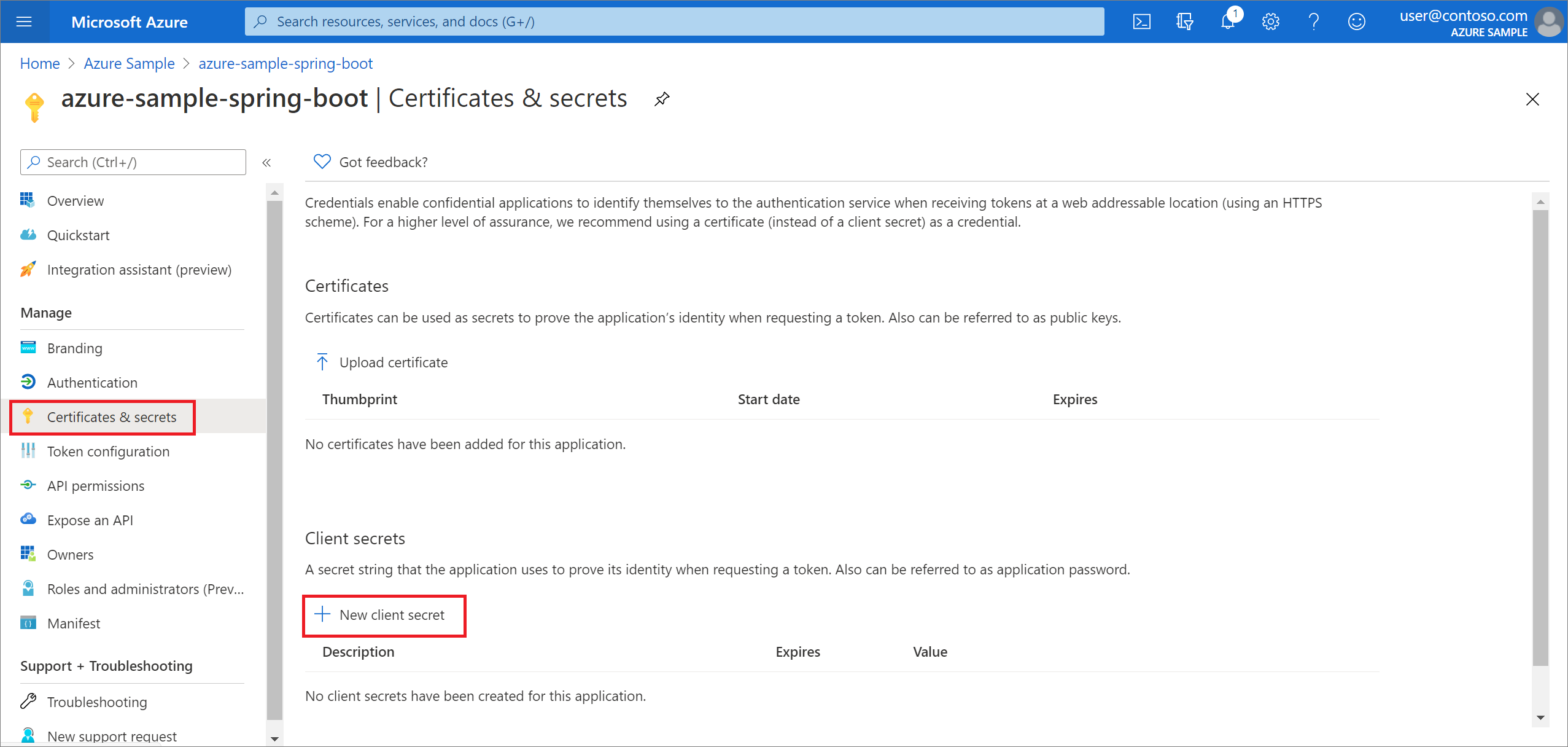Open the portal hamburger menu
The image size is (1568, 747).
click(24, 22)
